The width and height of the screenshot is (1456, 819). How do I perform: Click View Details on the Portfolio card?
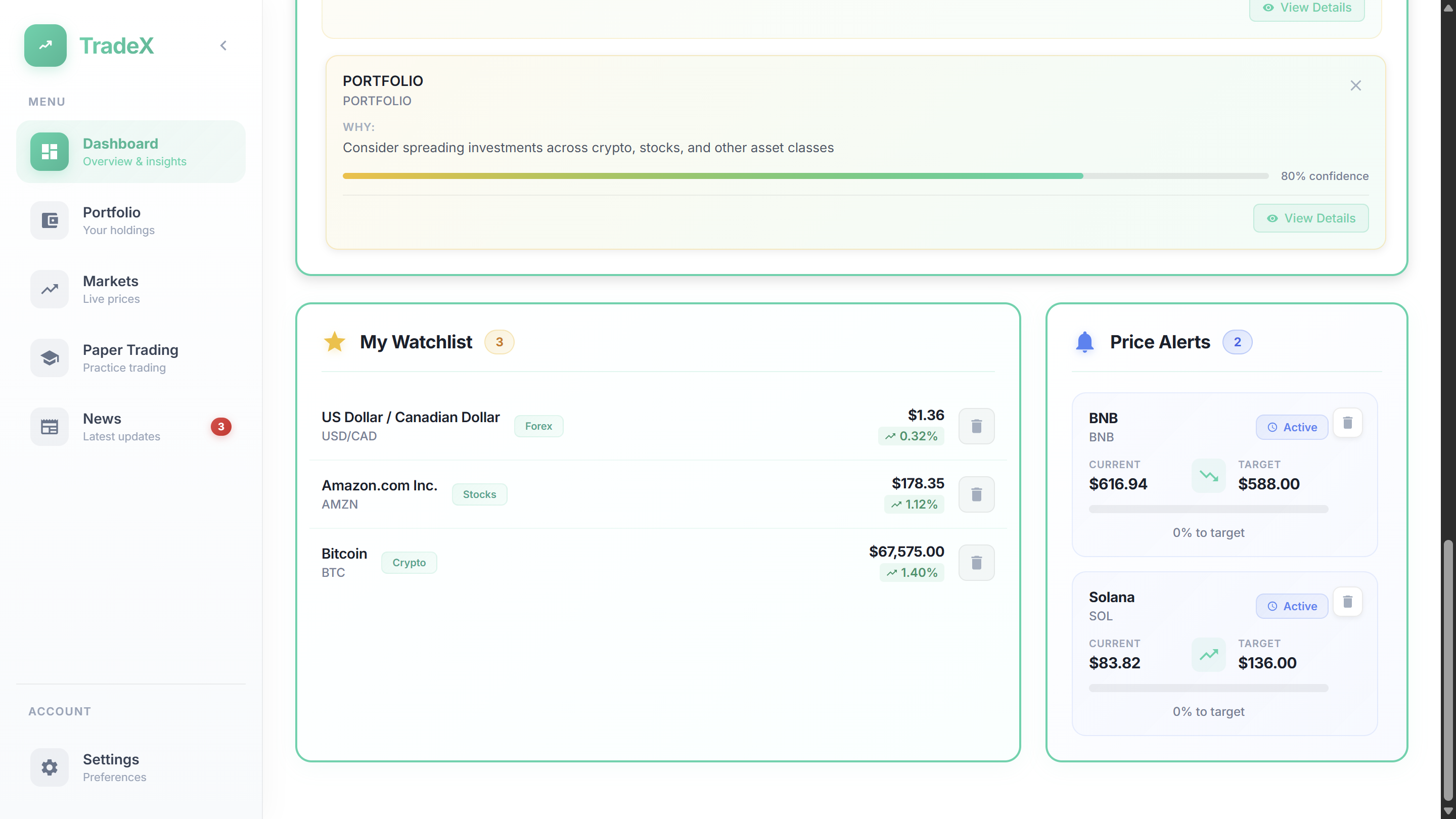click(1311, 218)
